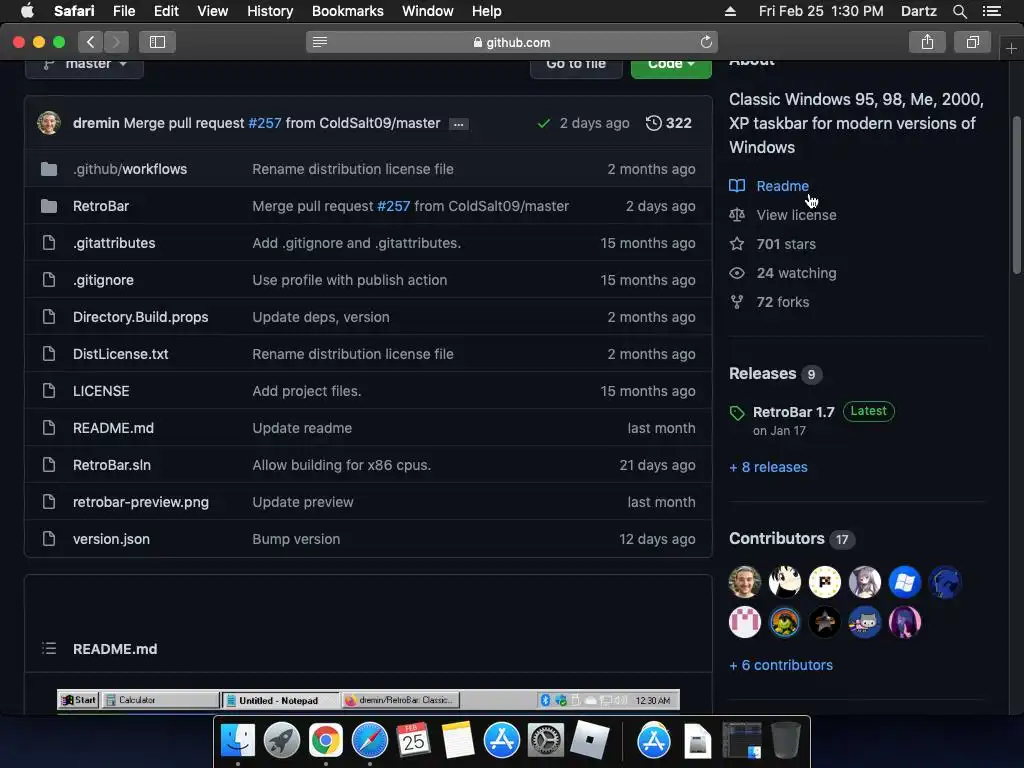Open the Directory.Build.props file
Image resolution: width=1024 pixels, height=768 pixels.
[x=140, y=317]
